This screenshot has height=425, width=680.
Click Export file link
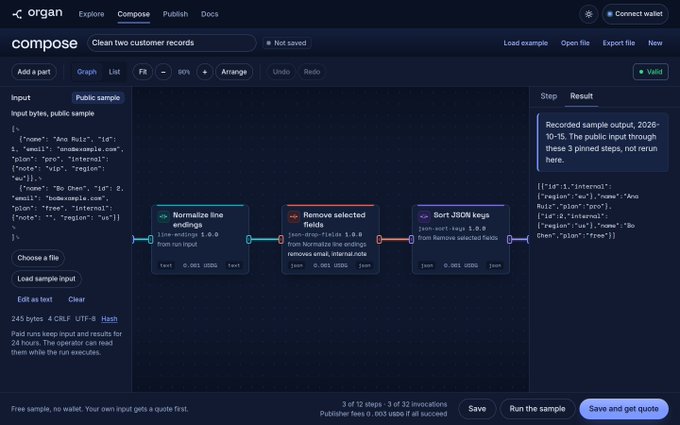[x=619, y=43]
